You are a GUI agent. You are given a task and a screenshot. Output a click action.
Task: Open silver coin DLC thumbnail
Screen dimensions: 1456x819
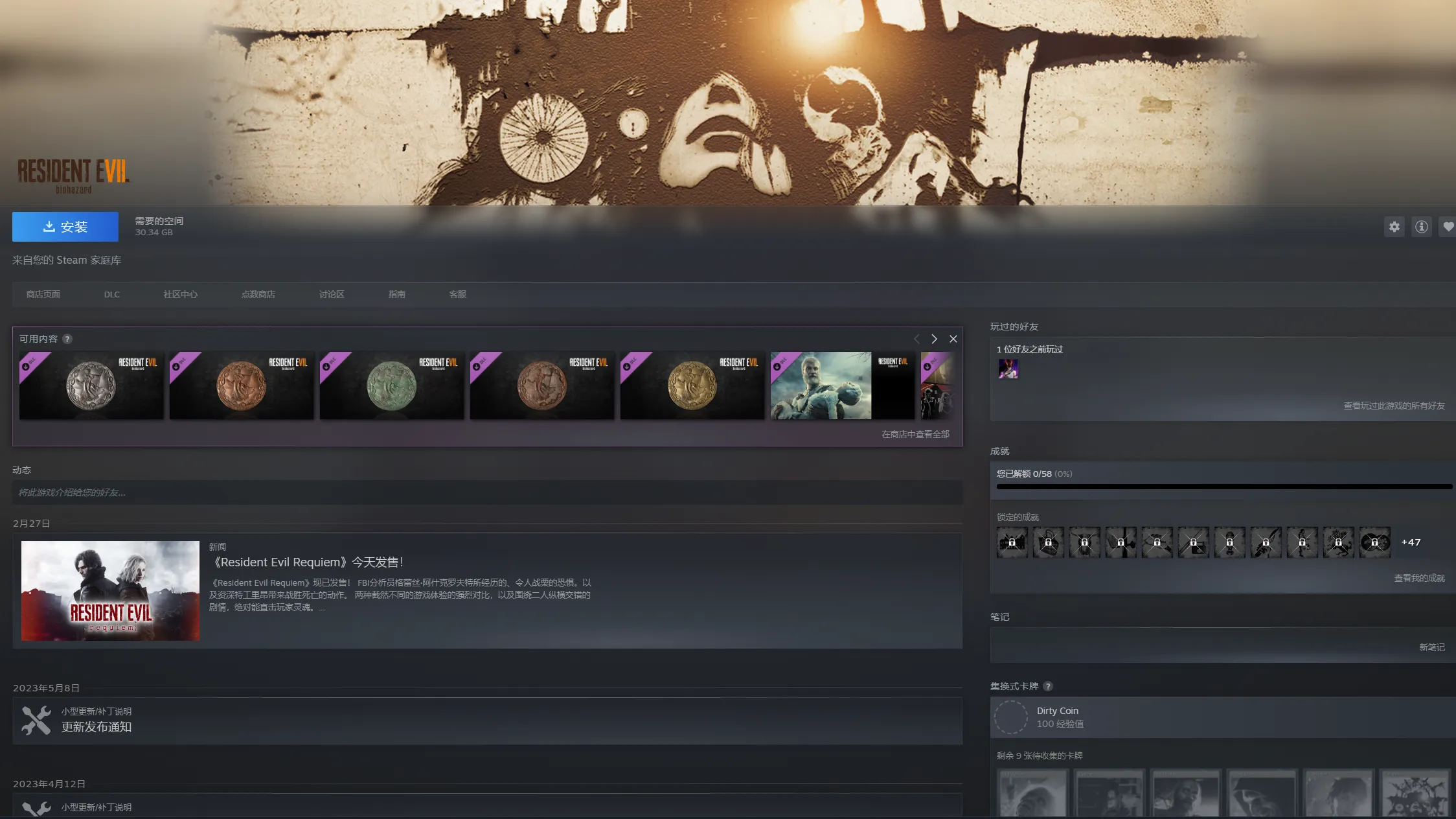91,386
